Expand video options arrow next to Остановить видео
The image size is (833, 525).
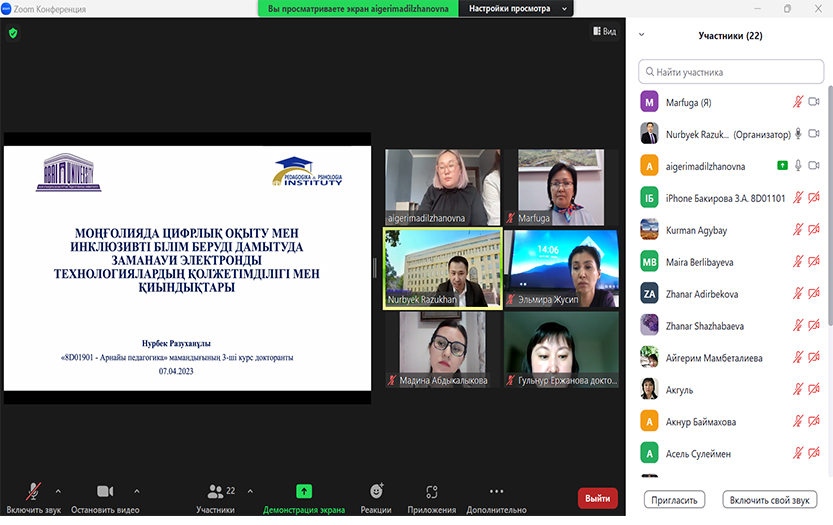(x=137, y=491)
